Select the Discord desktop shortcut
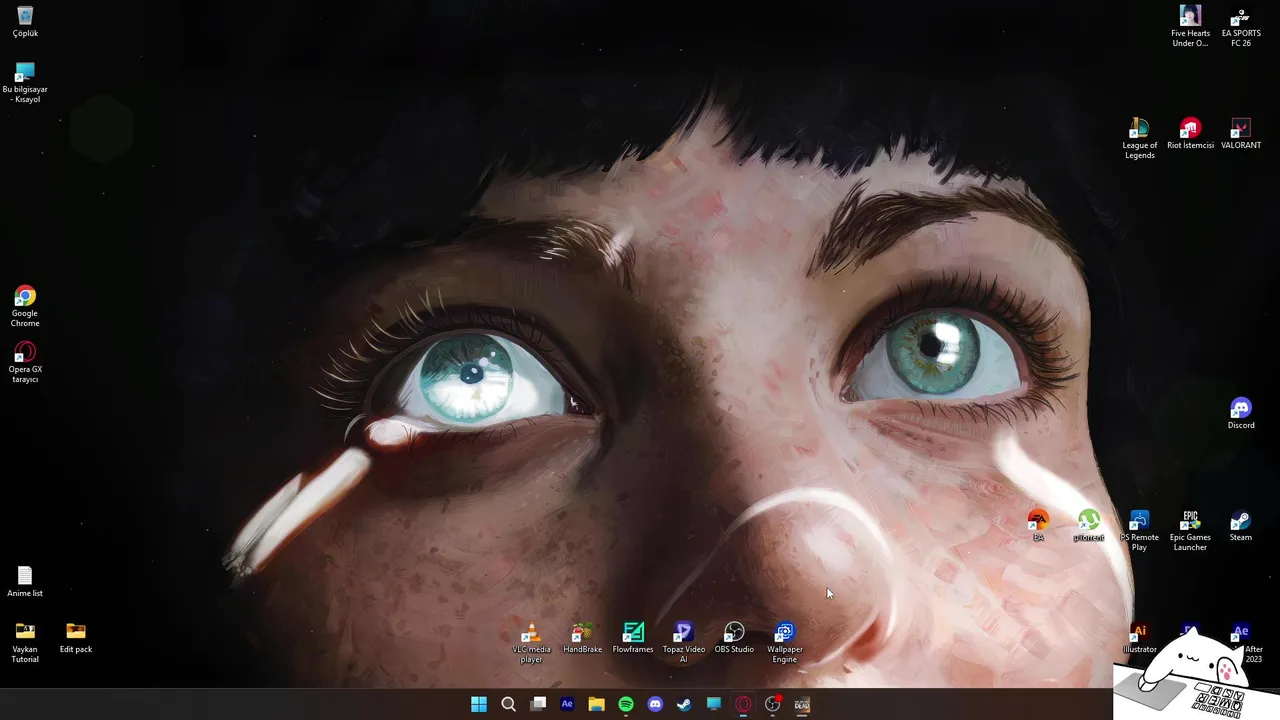1280x720 pixels. (x=1241, y=413)
